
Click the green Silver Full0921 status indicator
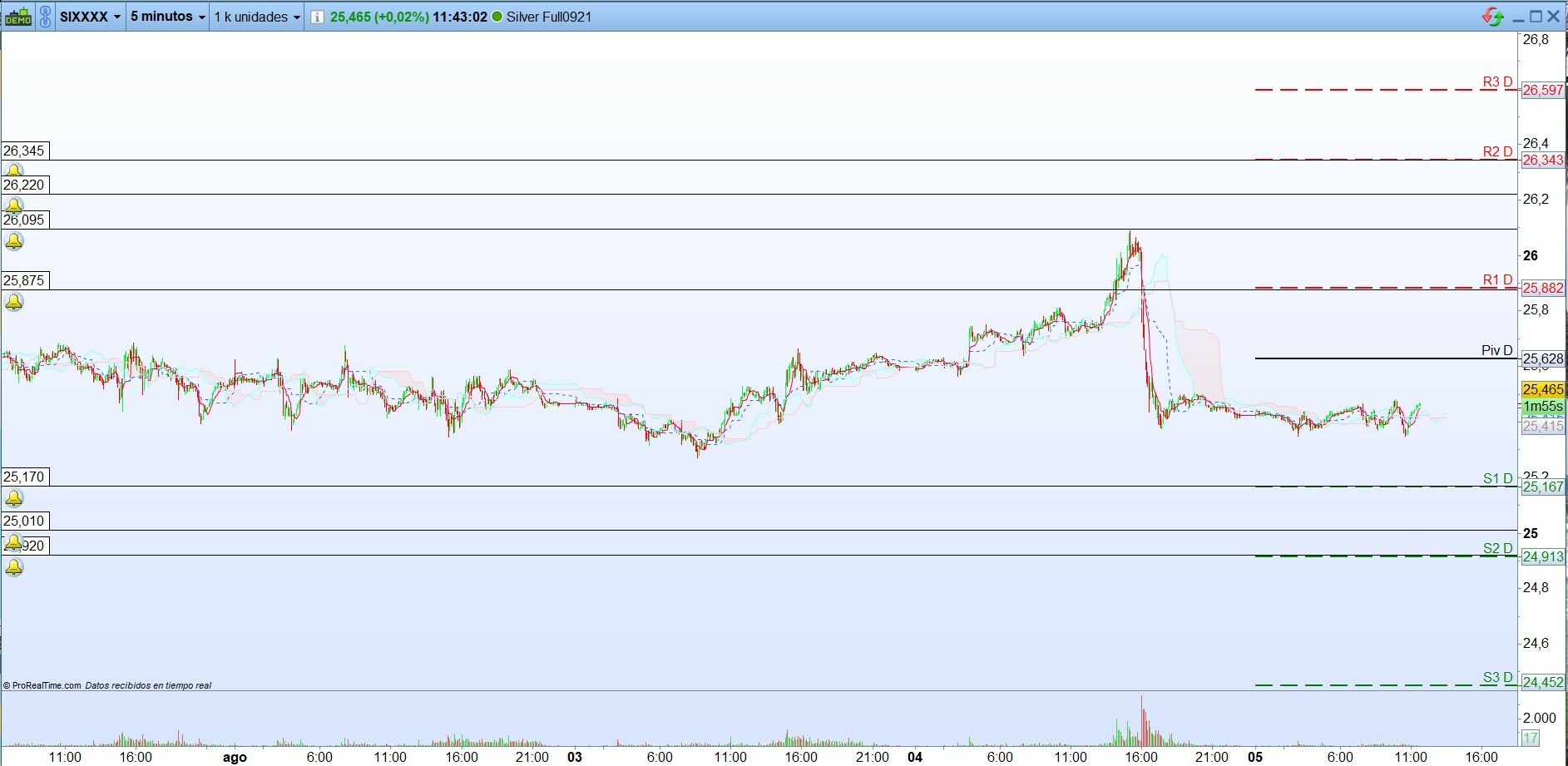pos(497,17)
